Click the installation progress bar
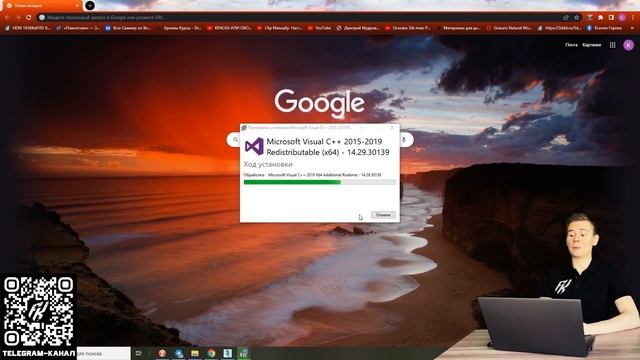The image size is (640, 360). 320,182
